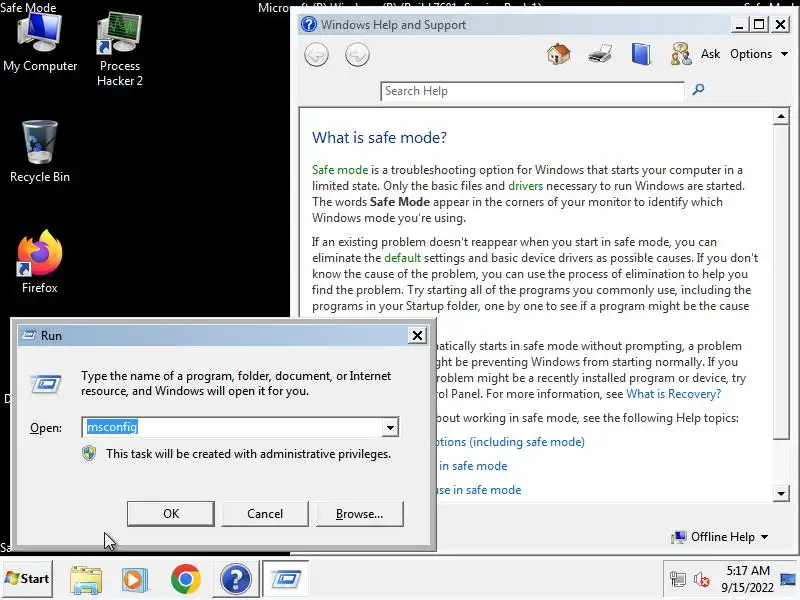Browse Help contents with the book icon
800x600 pixels.
click(641, 54)
